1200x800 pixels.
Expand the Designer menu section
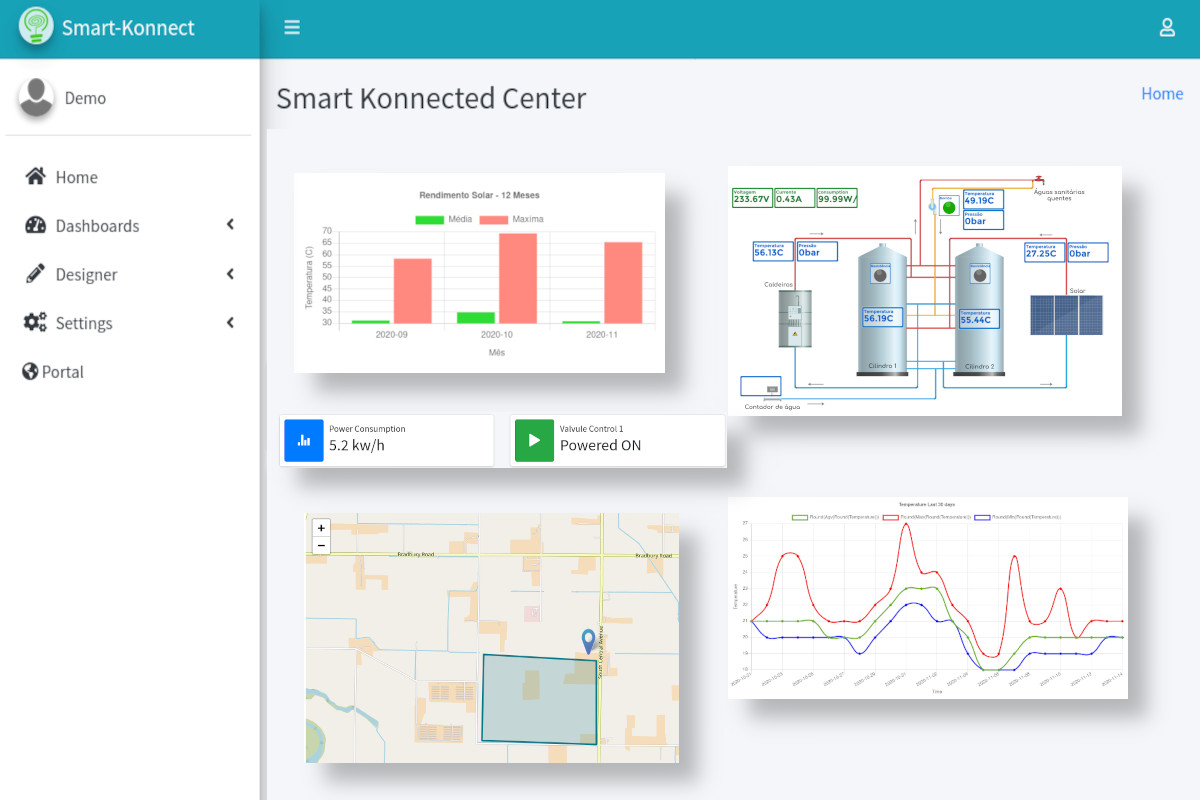tap(230, 274)
